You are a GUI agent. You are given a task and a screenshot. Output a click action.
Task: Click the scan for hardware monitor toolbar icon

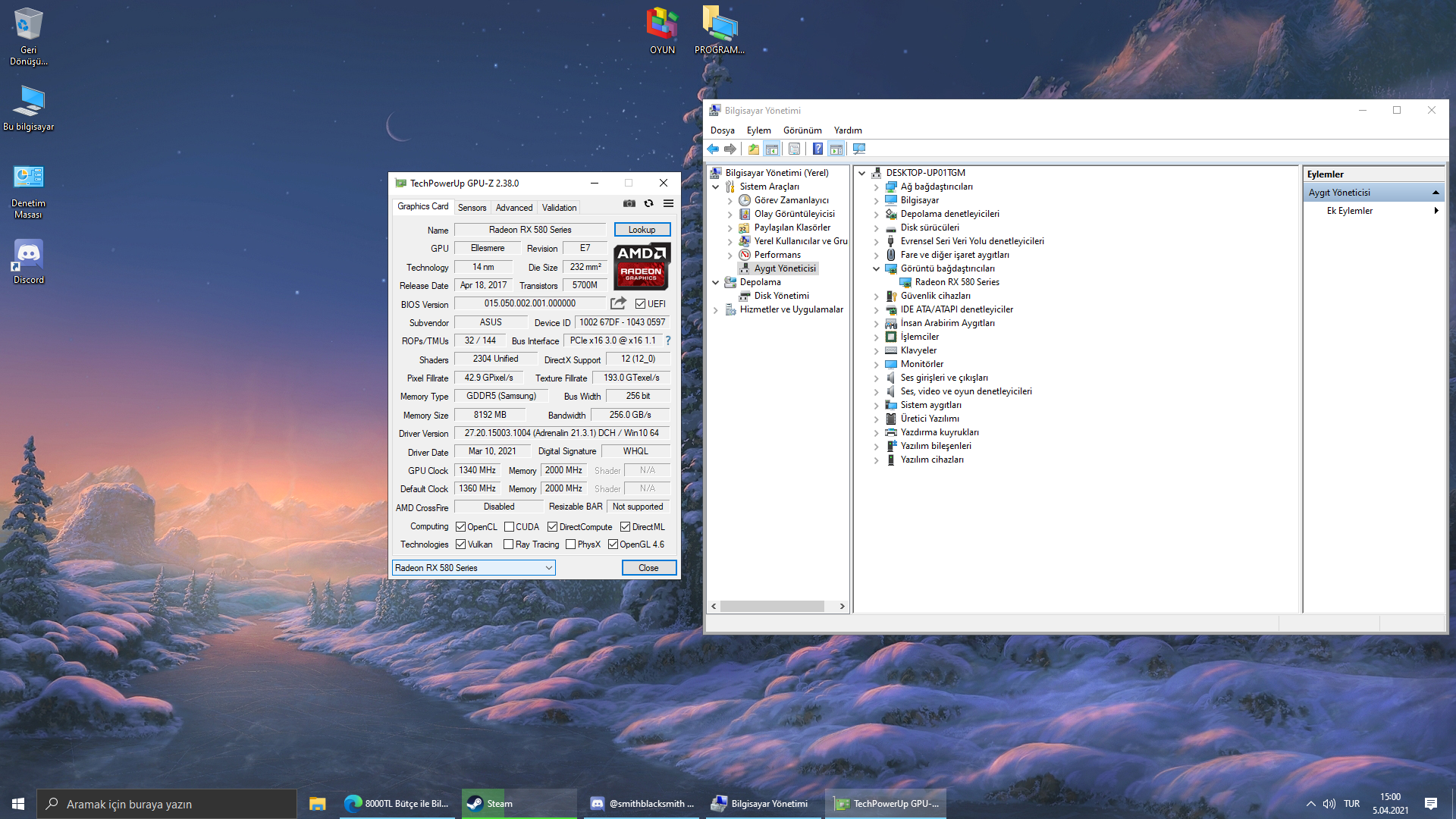(859, 149)
